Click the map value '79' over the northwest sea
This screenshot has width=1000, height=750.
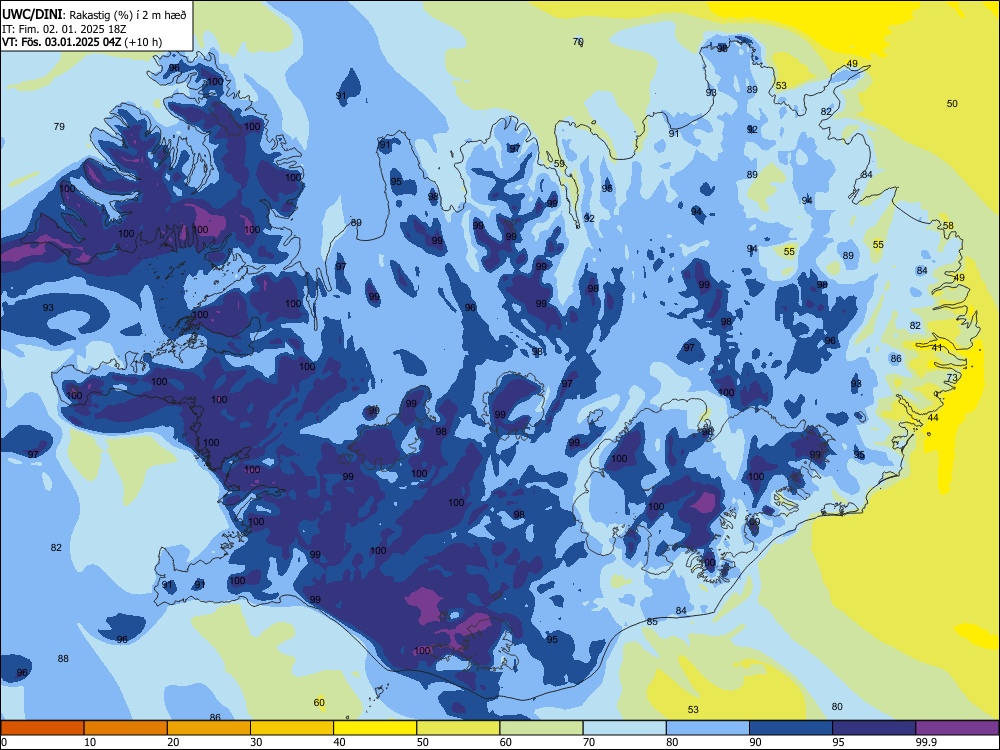coord(59,126)
